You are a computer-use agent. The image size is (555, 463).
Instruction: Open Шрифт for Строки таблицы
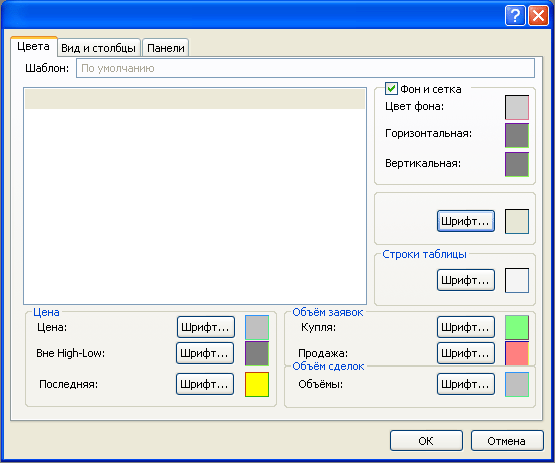coord(465,280)
